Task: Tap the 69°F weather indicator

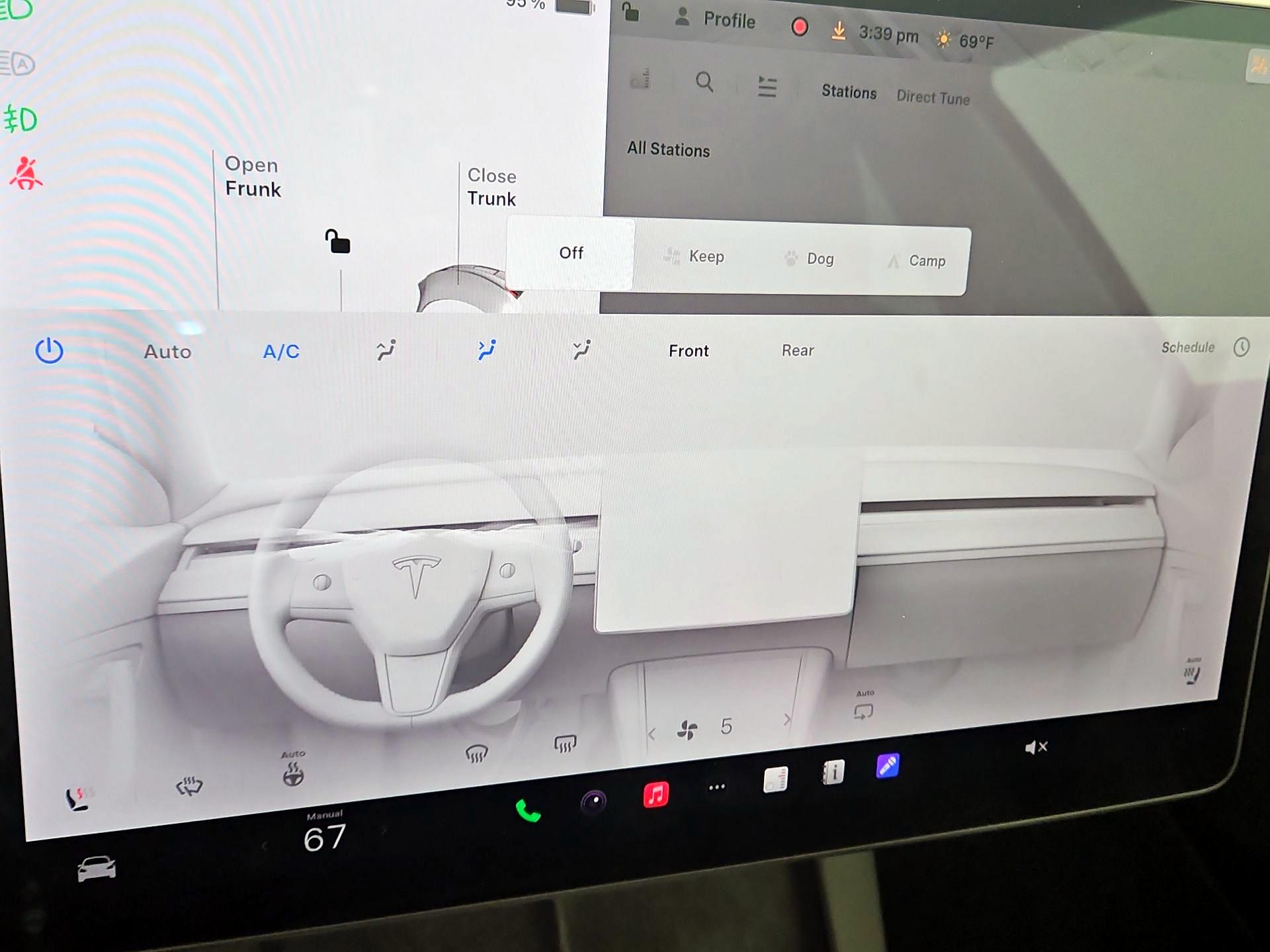Action: (x=965, y=41)
